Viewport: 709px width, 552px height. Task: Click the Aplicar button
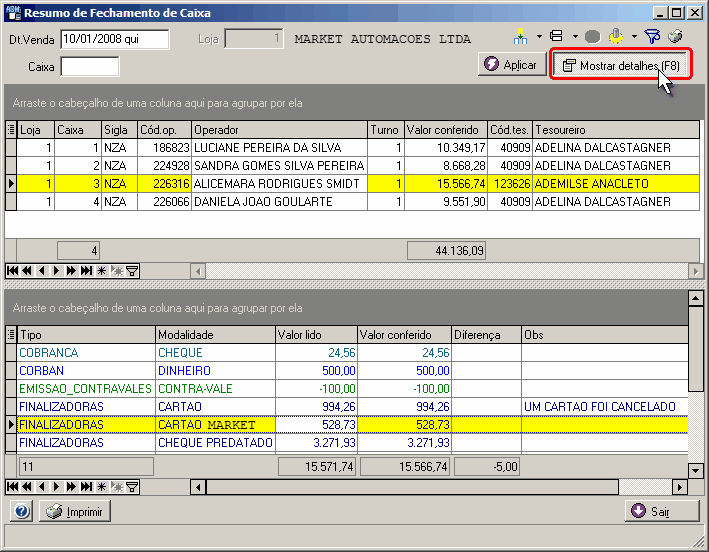[x=511, y=65]
